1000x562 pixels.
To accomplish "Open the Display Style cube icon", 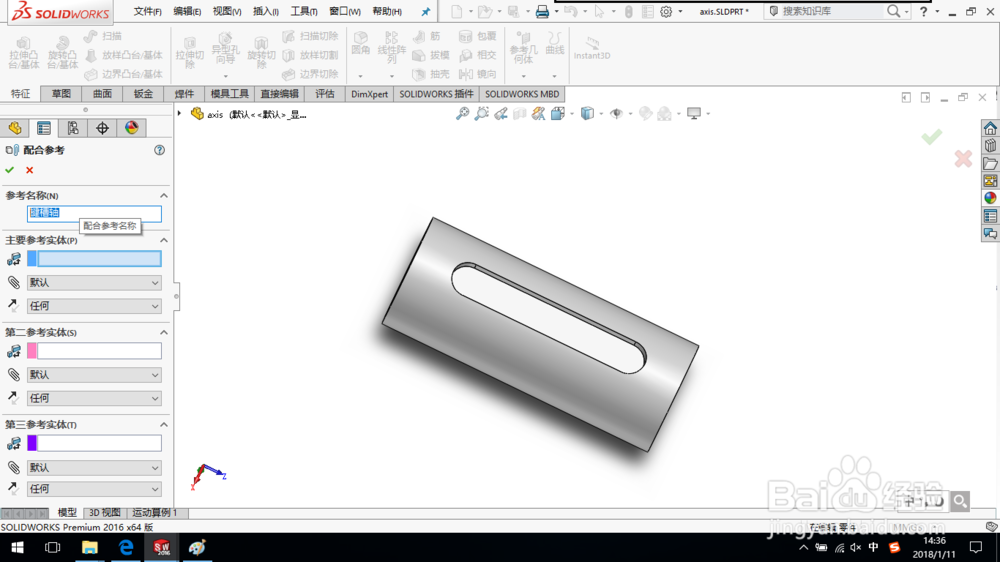I will pos(587,114).
